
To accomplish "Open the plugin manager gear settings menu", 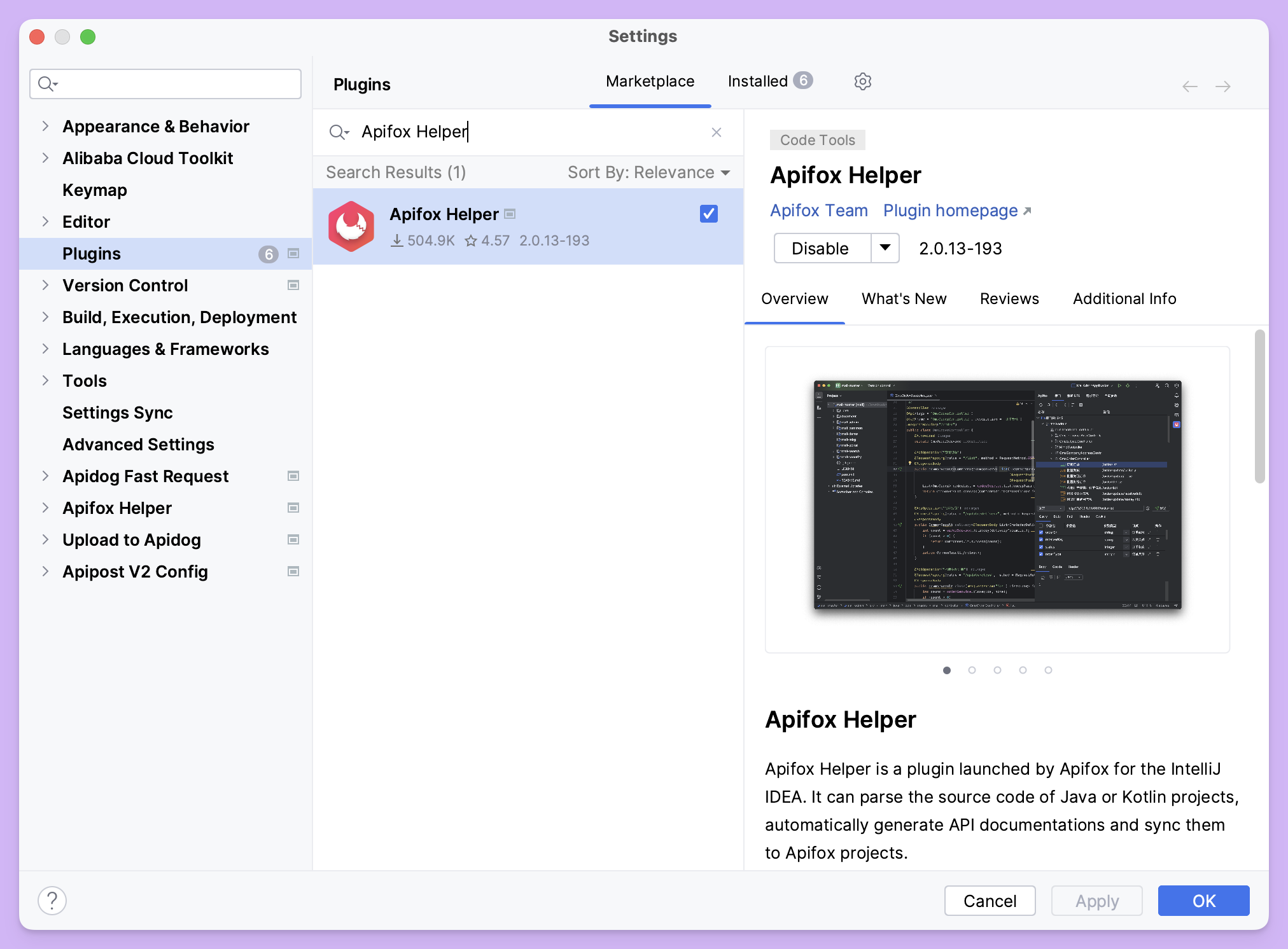I will point(862,81).
